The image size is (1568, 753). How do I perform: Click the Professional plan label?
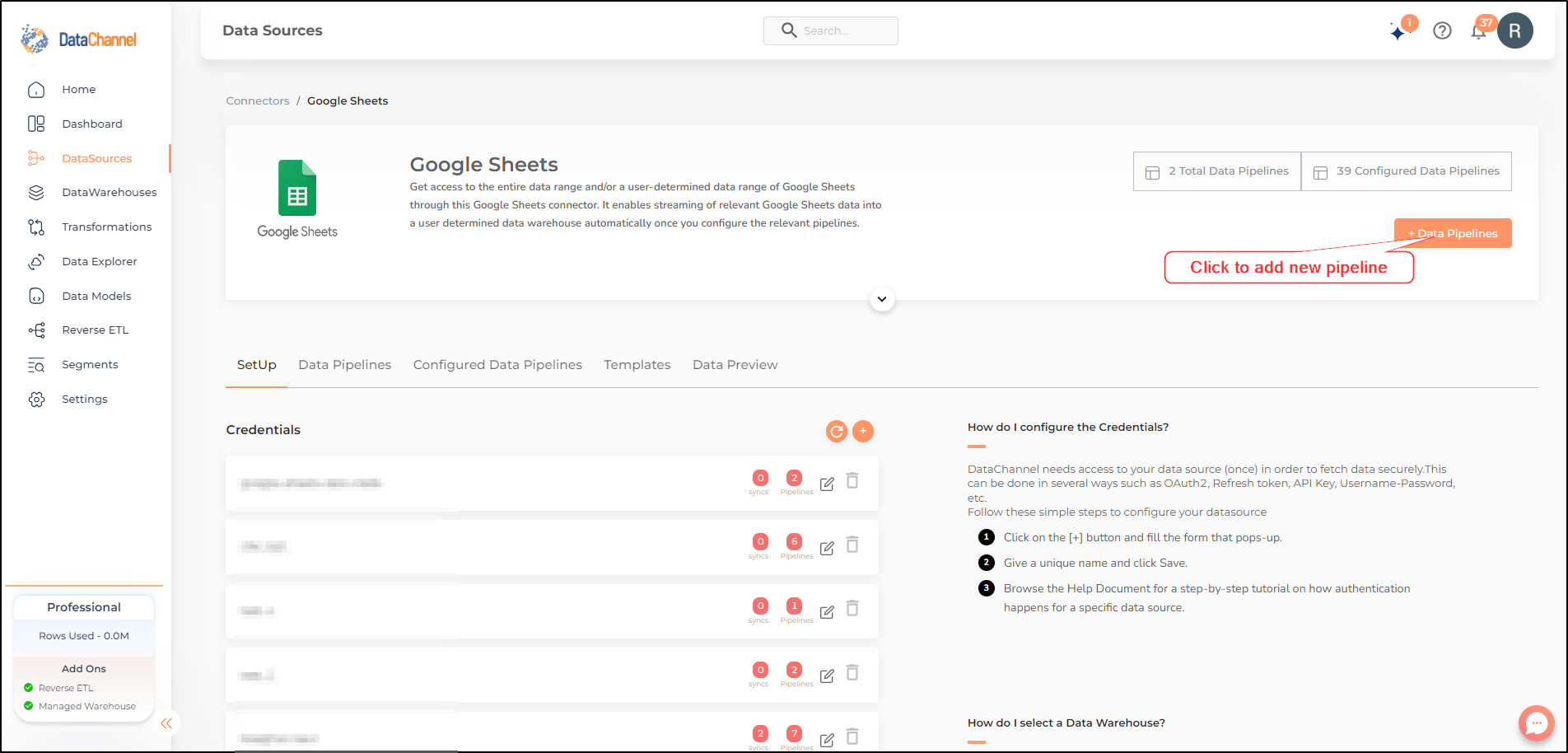point(84,607)
